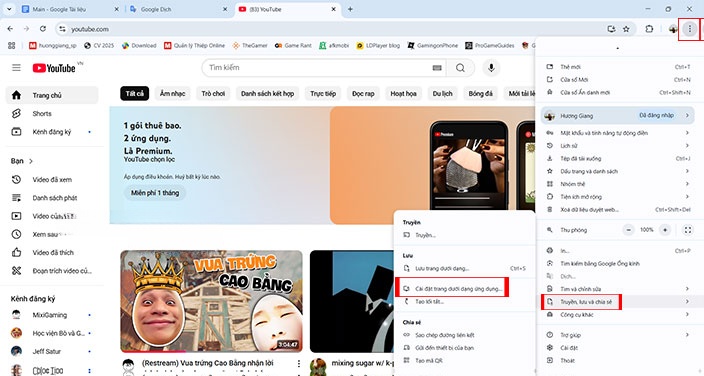This screenshot has height=376, width=704.
Task: Expand the Nhóm thẻ submenu
Action: click(x=687, y=184)
